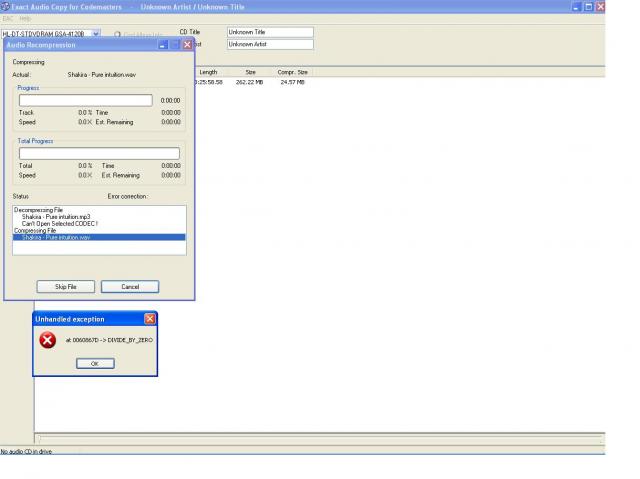
Task: Click the red error icon in Unhandled exception
Action: click(47, 340)
